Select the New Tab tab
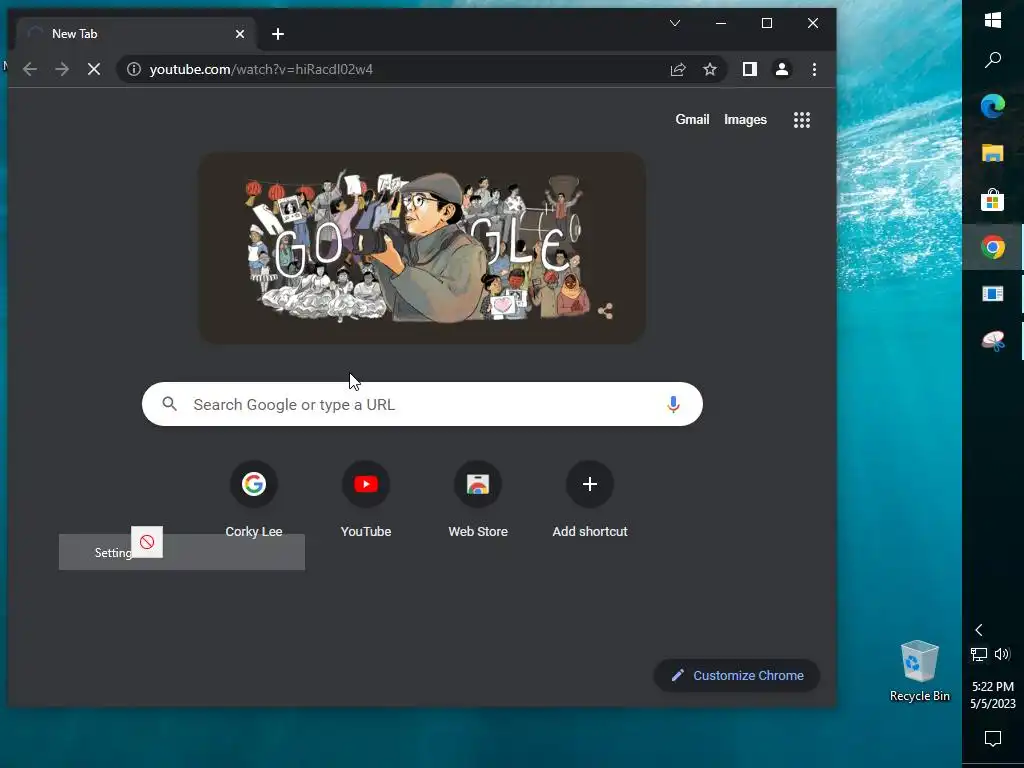 coord(135,34)
